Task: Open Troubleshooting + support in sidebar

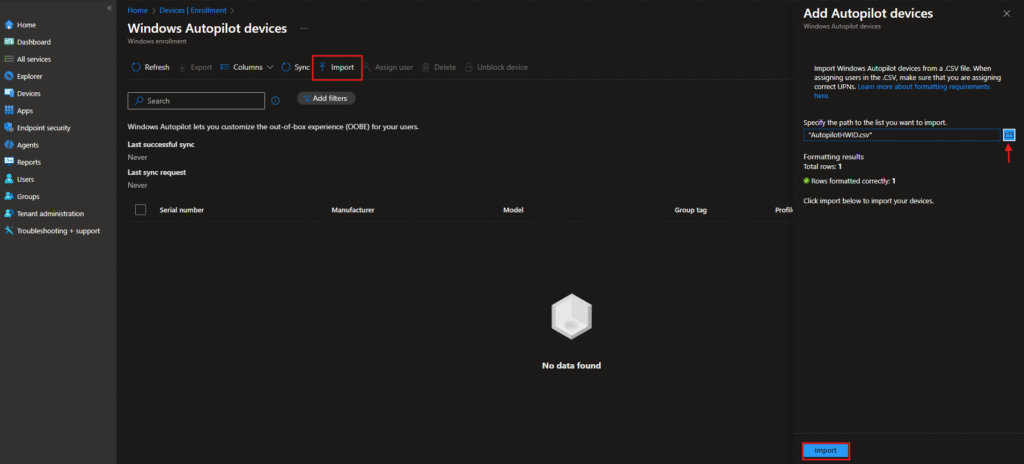Action: 58,231
